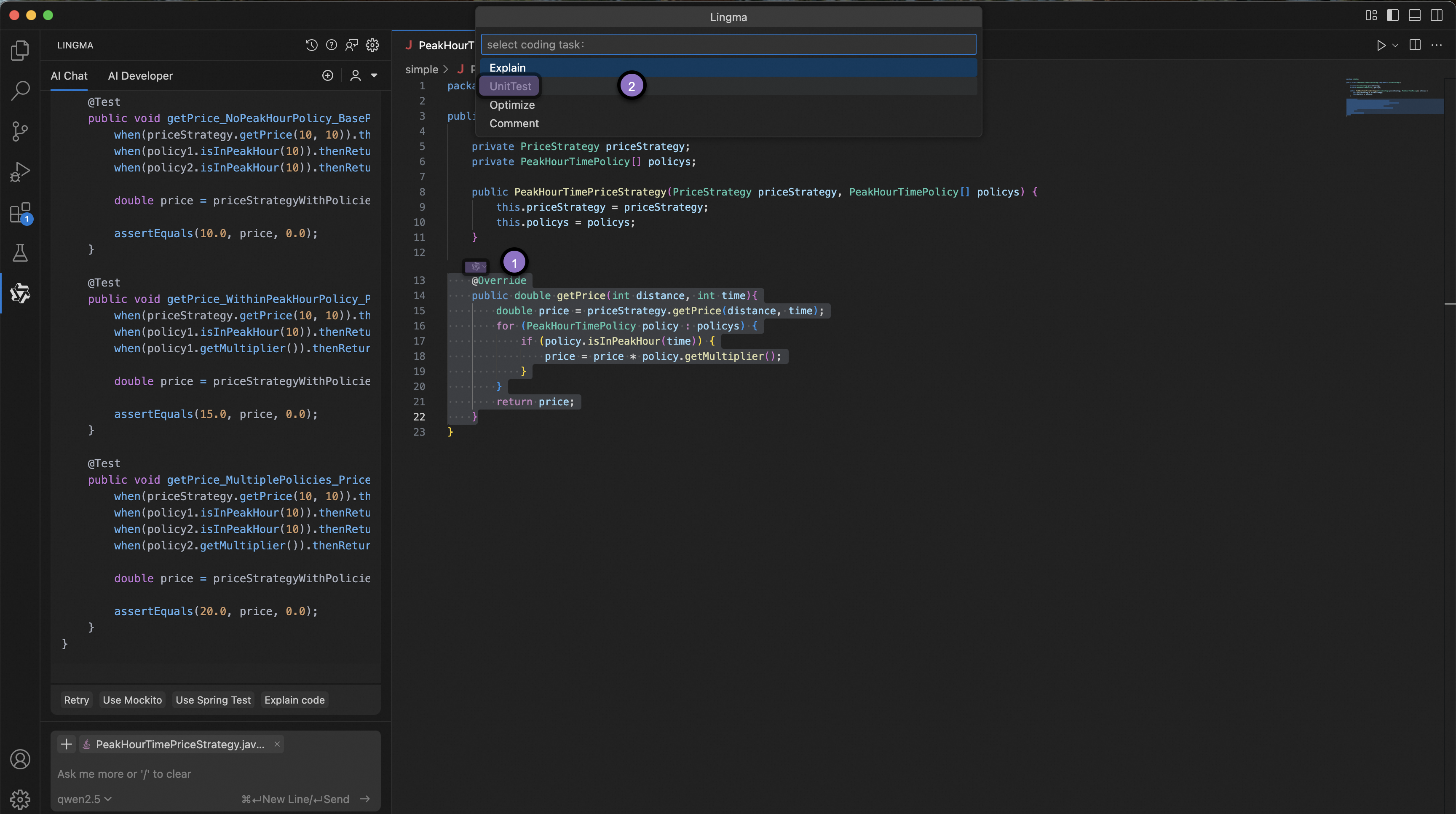
Task: Start a new chat with plus icon
Action: [328, 76]
